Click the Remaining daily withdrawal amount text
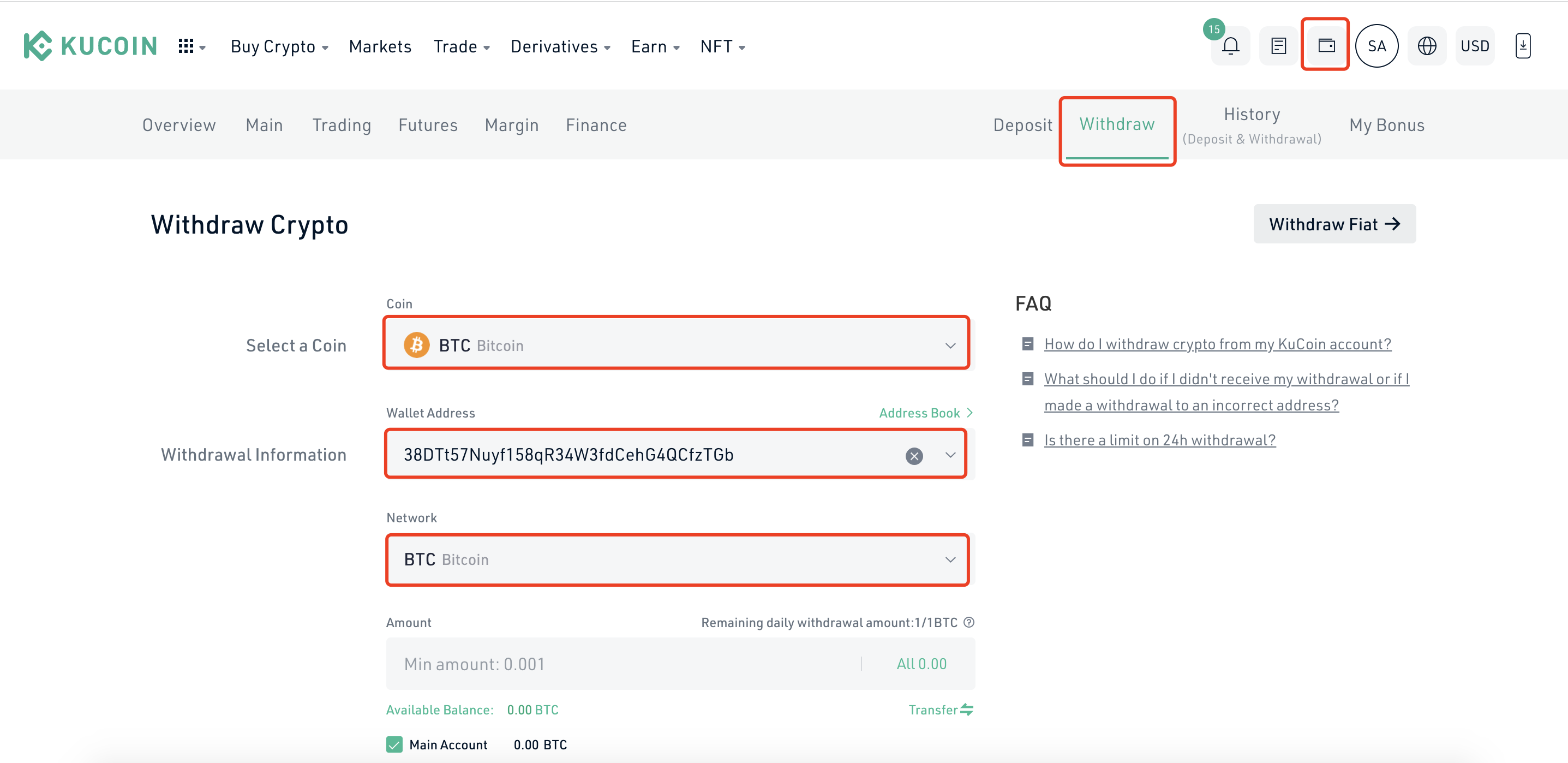The width and height of the screenshot is (1568, 763). (829, 622)
